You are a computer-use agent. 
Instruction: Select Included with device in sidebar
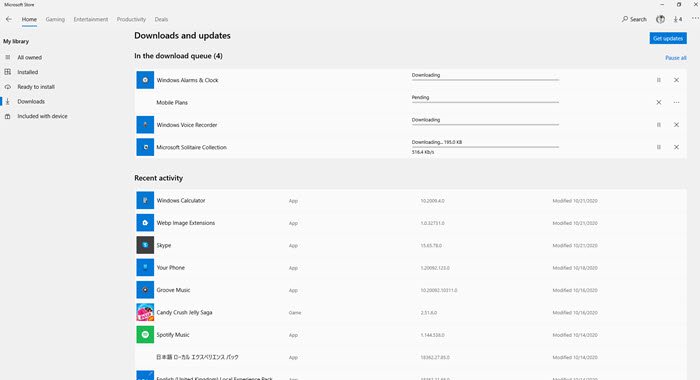[x=42, y=117]
